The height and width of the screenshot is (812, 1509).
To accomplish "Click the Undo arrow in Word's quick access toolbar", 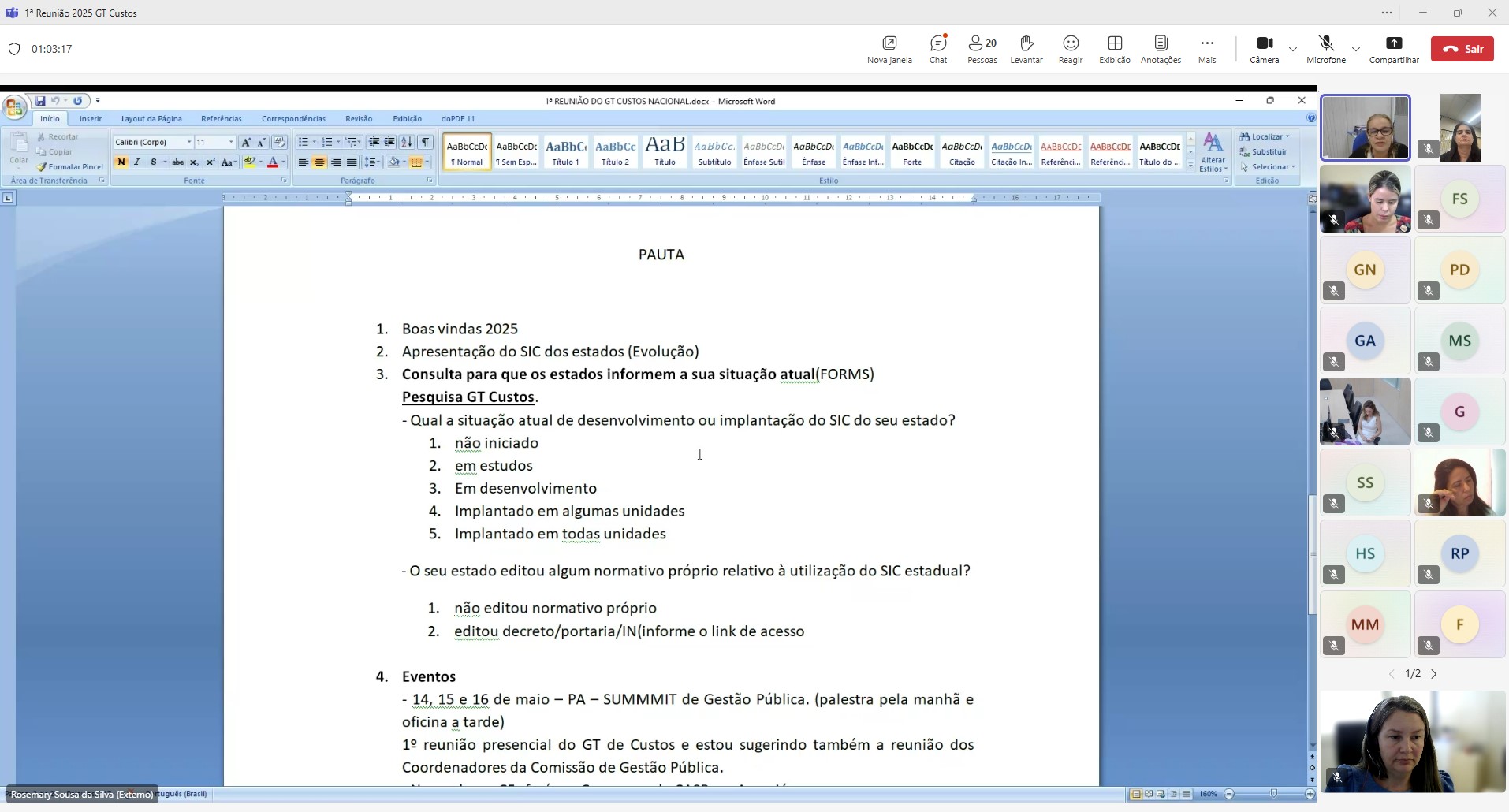I will [55, 101].
